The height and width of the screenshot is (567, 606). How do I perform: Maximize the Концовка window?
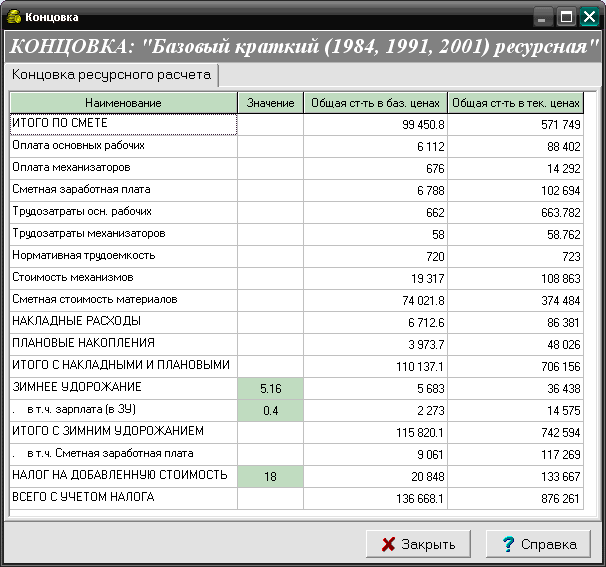click(x=566, y=17)
